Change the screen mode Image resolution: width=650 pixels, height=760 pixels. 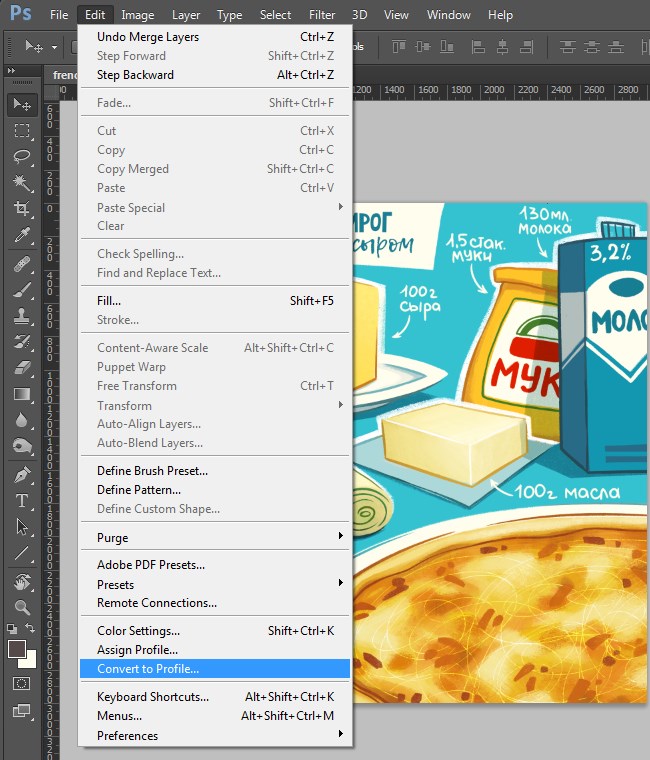tap(21, 711)
